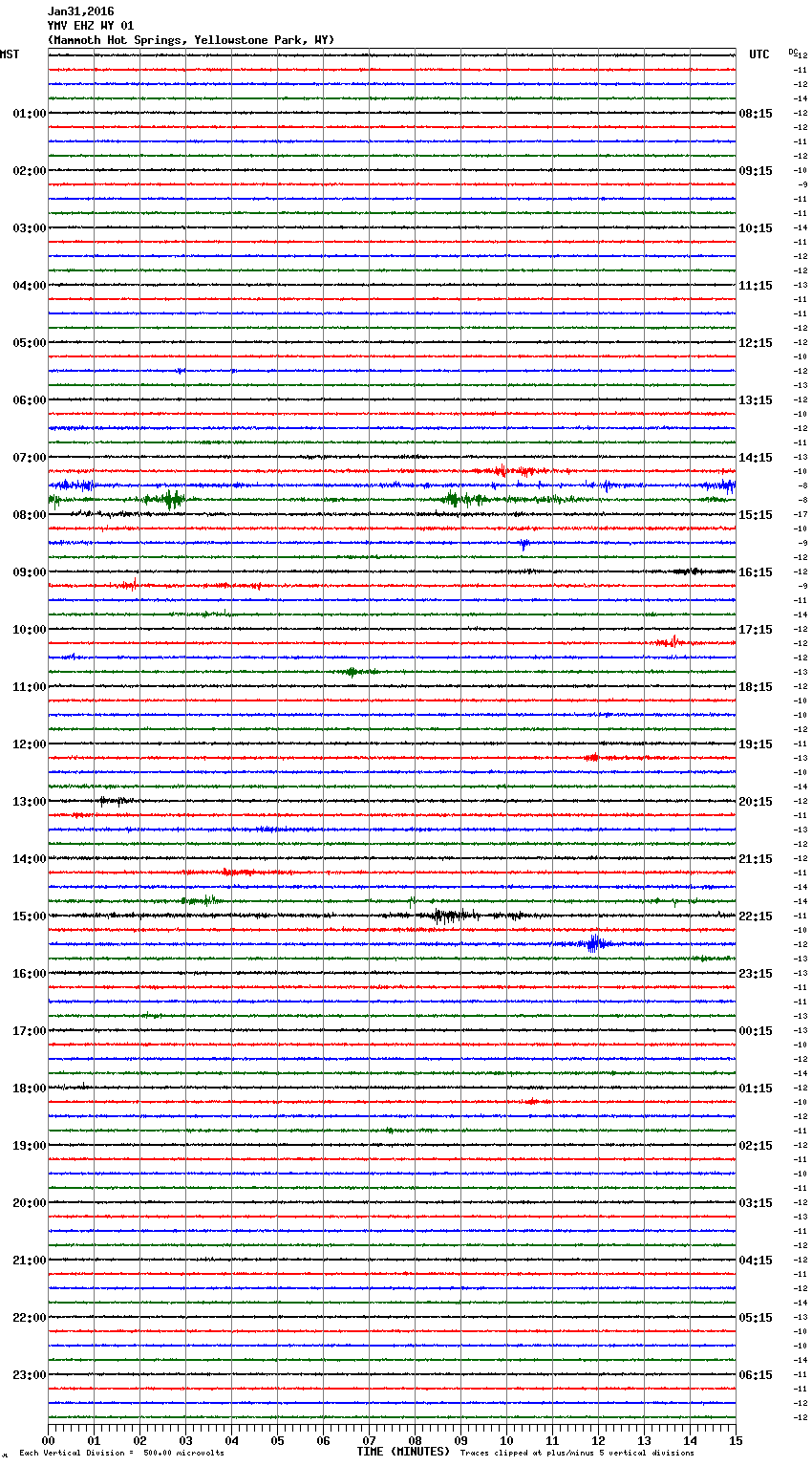The height and width of the screenshot is (1466, 812).
Task: Click the Each Vertical Division 500.00 microvolts note
Action: (121, 1454)
